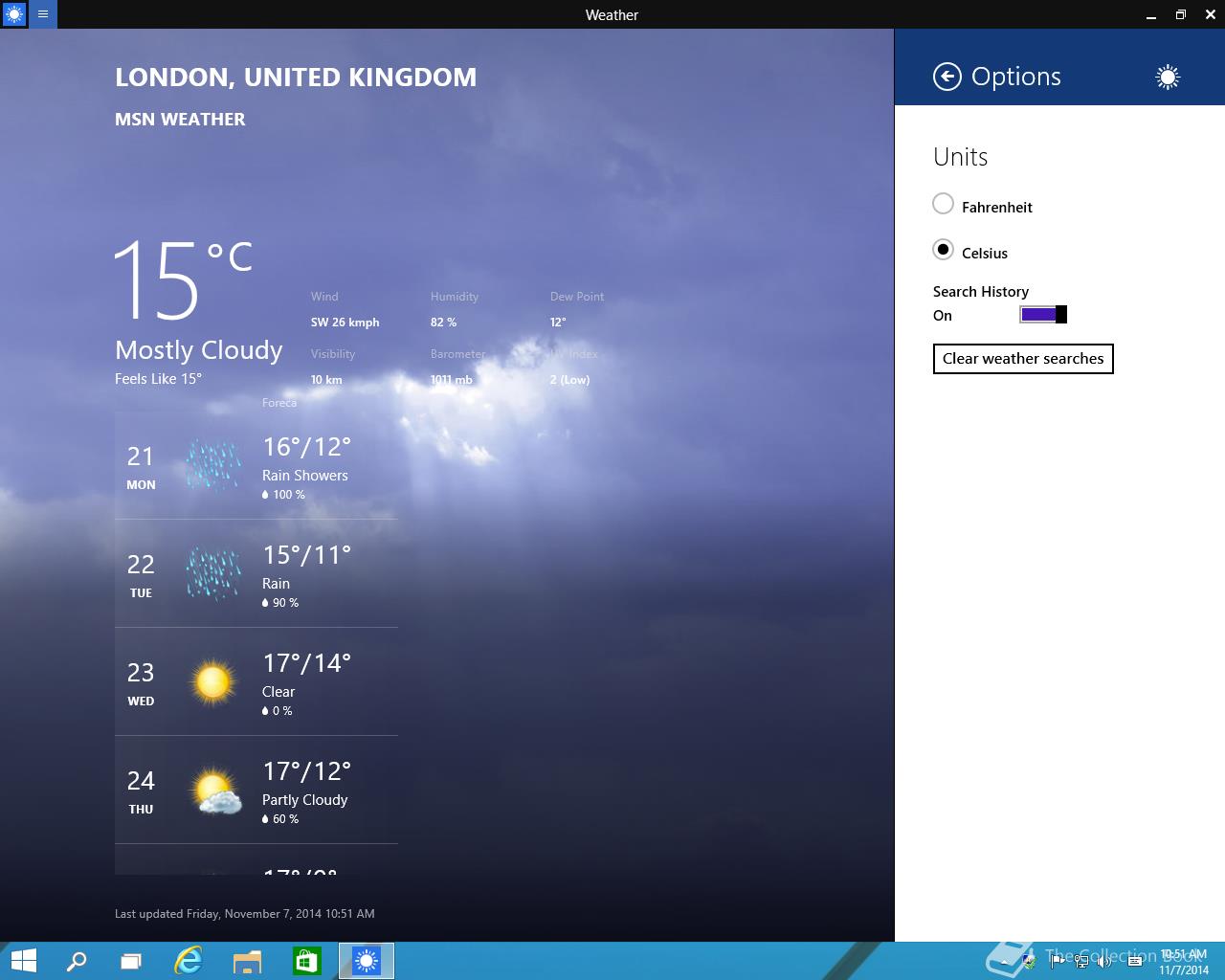1225x980 pixels.
Task: Open Task View on the taskbar
Action: (x=131, y=961)
